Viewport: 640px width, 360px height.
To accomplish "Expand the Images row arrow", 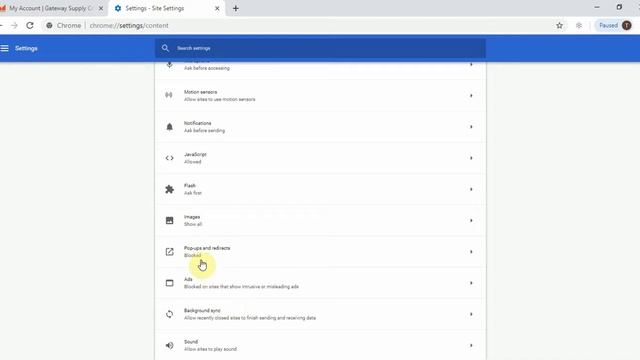I will click(471, 220).
